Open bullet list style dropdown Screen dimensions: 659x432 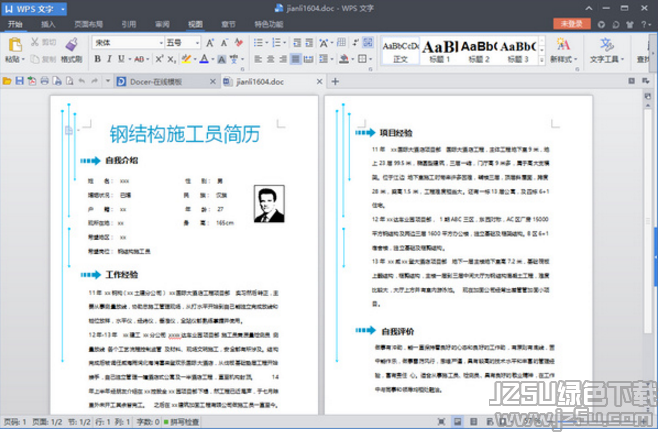(266, 42)
